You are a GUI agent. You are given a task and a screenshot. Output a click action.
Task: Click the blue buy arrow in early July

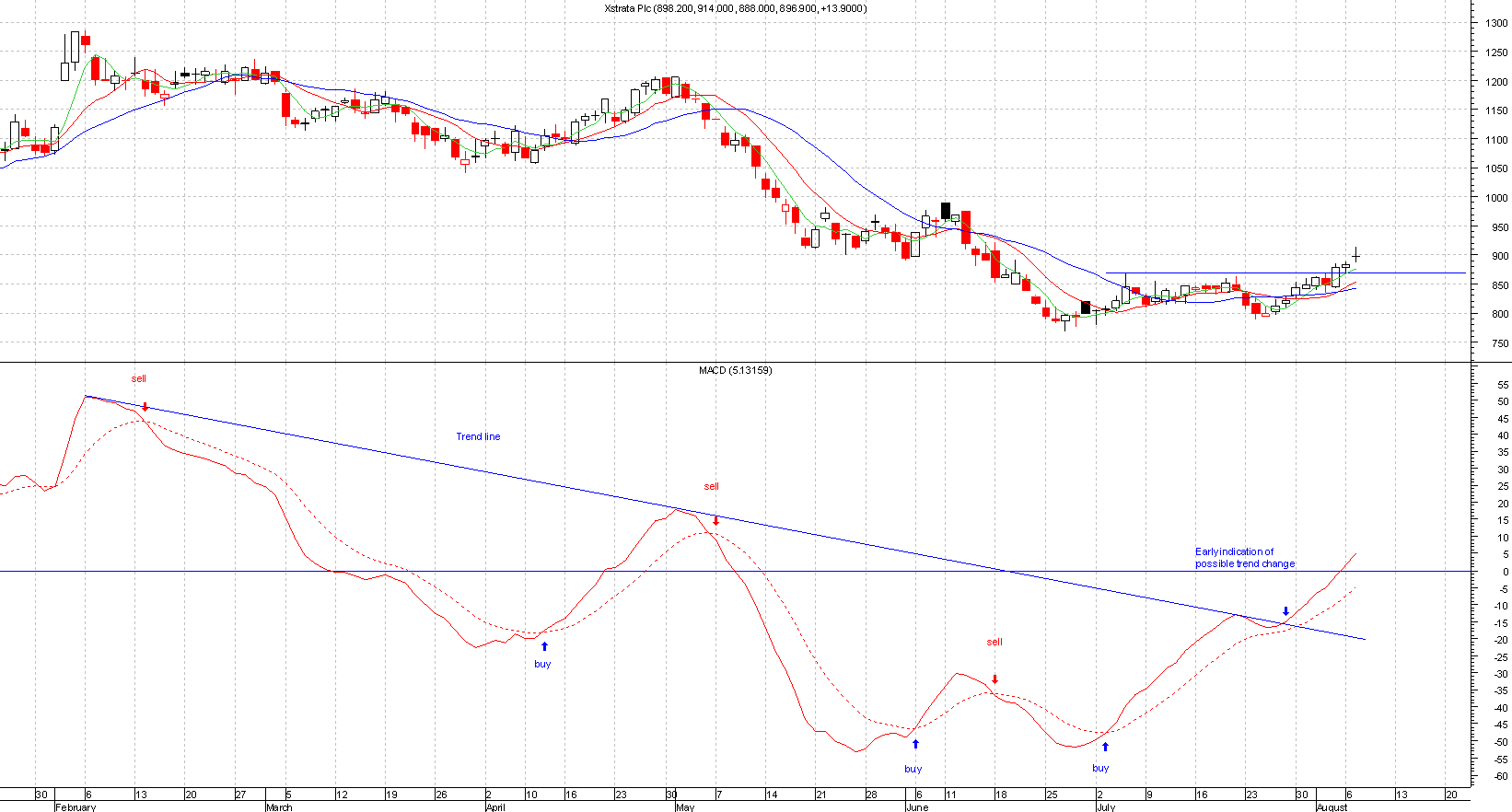tap(1105, 747)
